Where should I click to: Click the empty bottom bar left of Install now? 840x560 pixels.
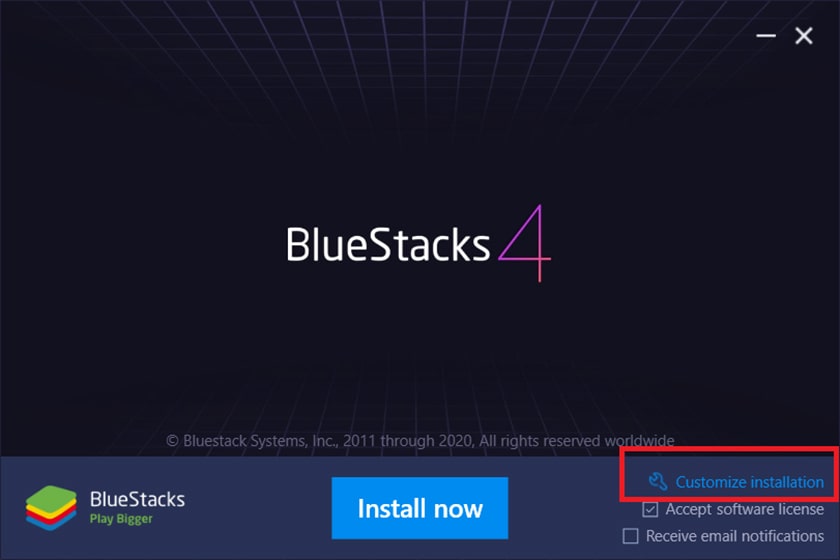pyautogui.click(x=257, y=508)
